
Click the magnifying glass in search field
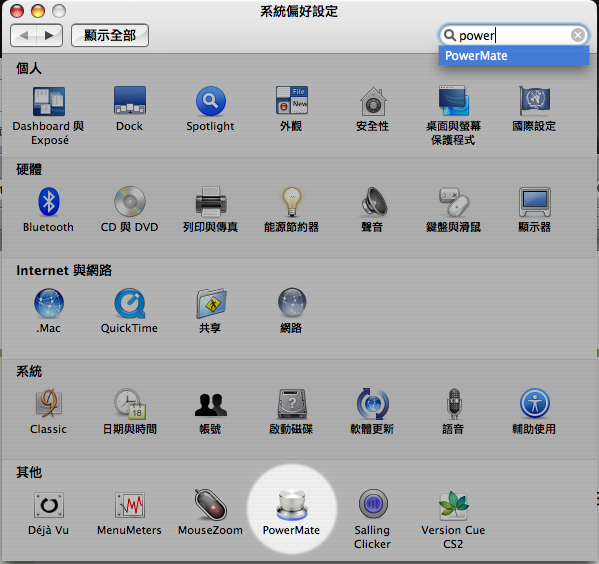point(450,35)
